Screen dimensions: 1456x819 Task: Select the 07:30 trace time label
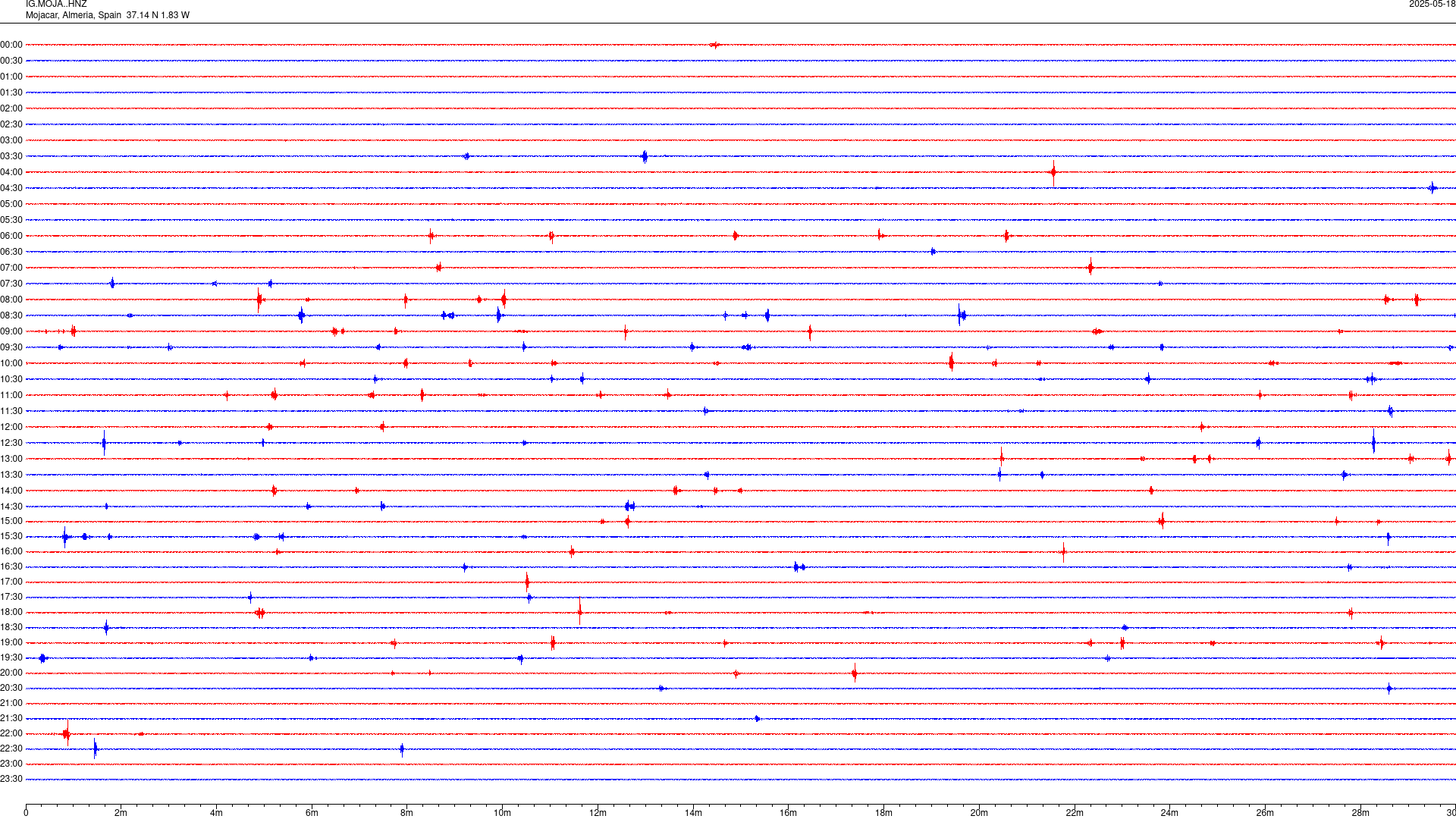[x=11, y=284]
